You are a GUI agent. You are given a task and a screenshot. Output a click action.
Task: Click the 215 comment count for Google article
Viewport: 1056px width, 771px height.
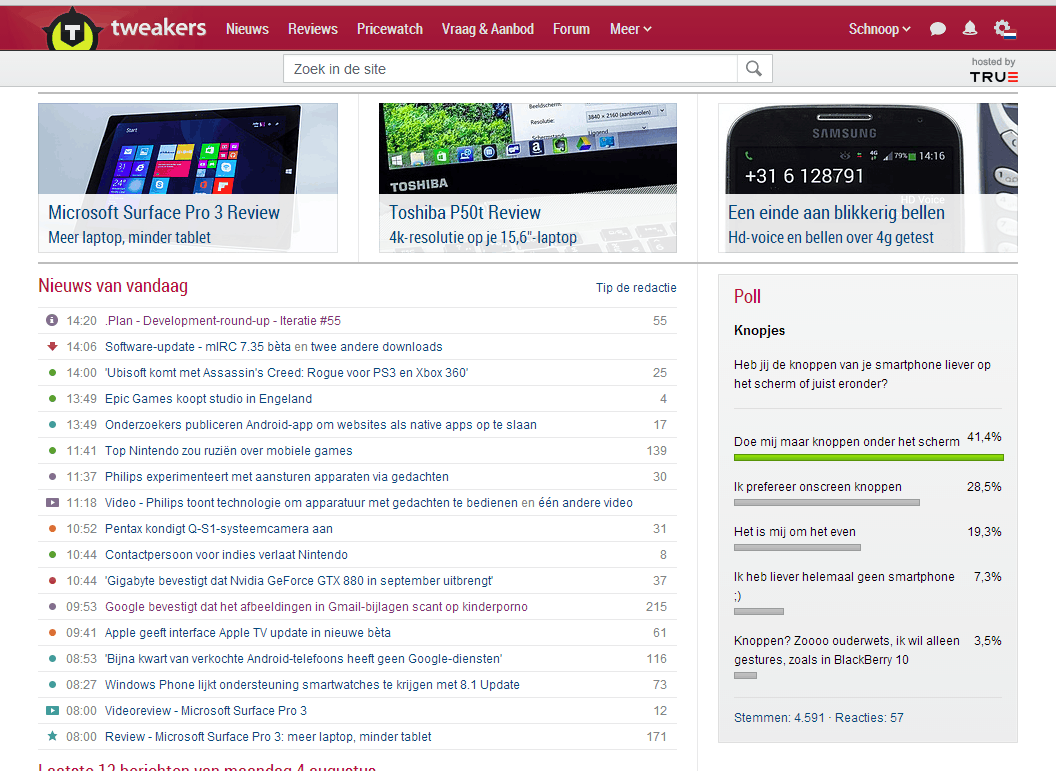point(656,607)
